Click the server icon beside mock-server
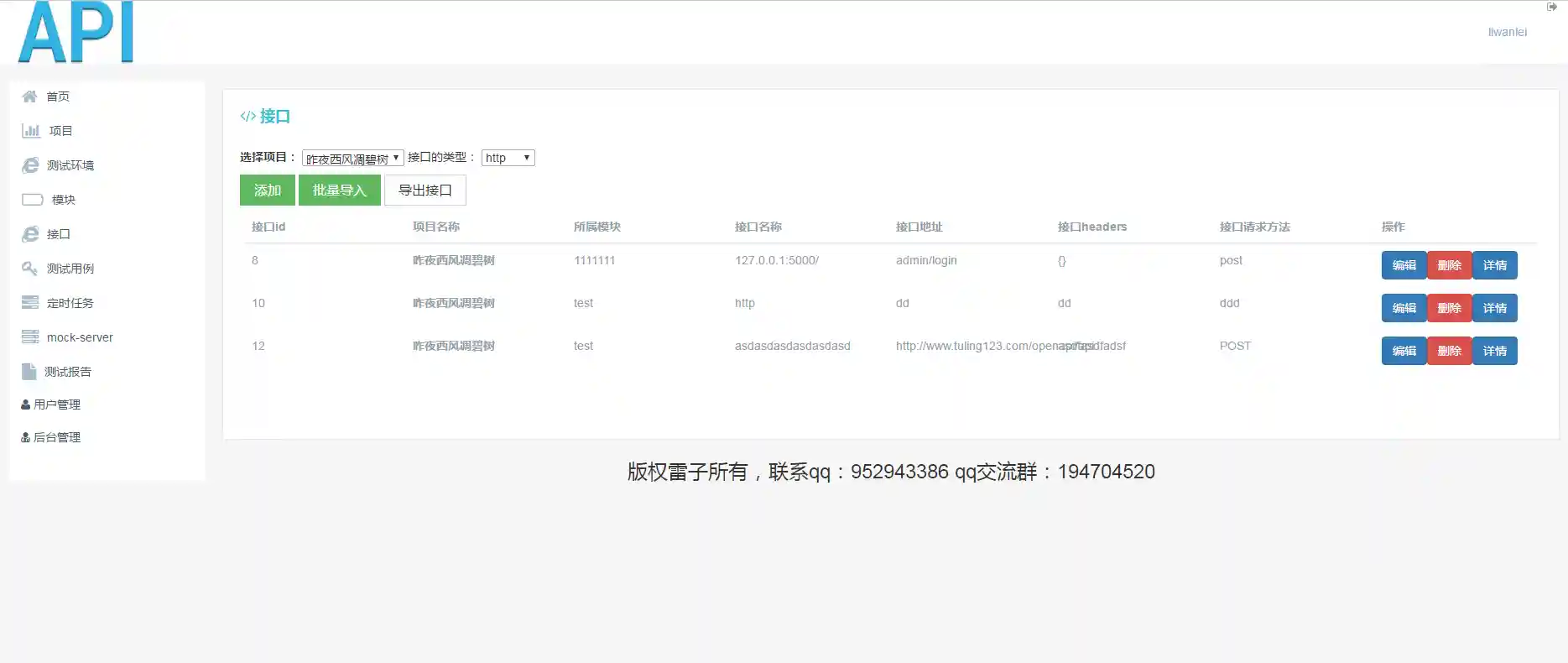The width and height of the screenshot is (1568, 663). pyautogui.click(x=30, y=337)
